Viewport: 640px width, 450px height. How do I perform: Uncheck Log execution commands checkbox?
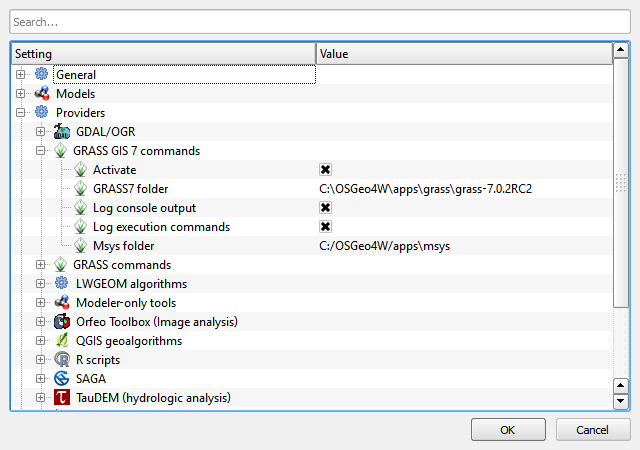[325, 227]
